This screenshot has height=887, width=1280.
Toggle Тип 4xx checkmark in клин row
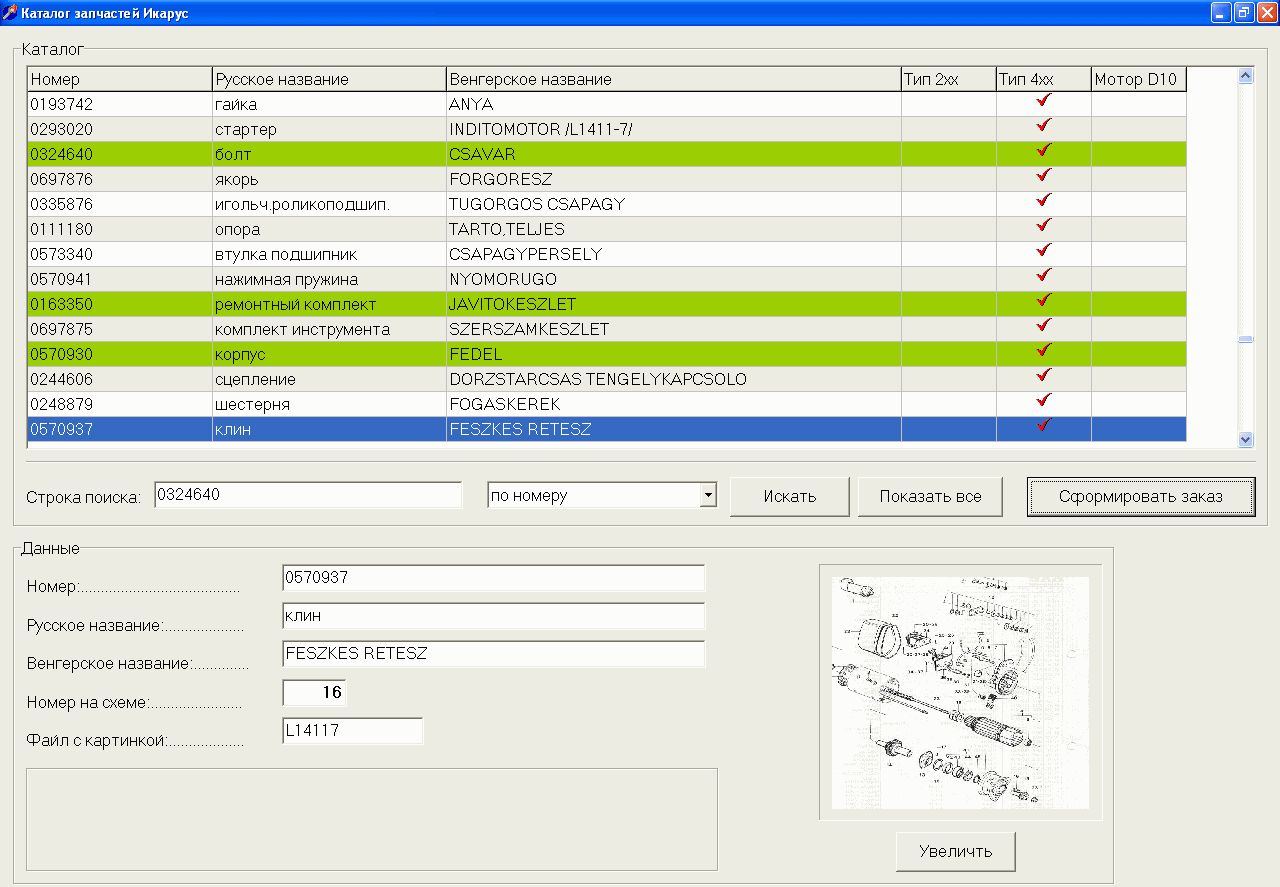[x=1044, y=426]
